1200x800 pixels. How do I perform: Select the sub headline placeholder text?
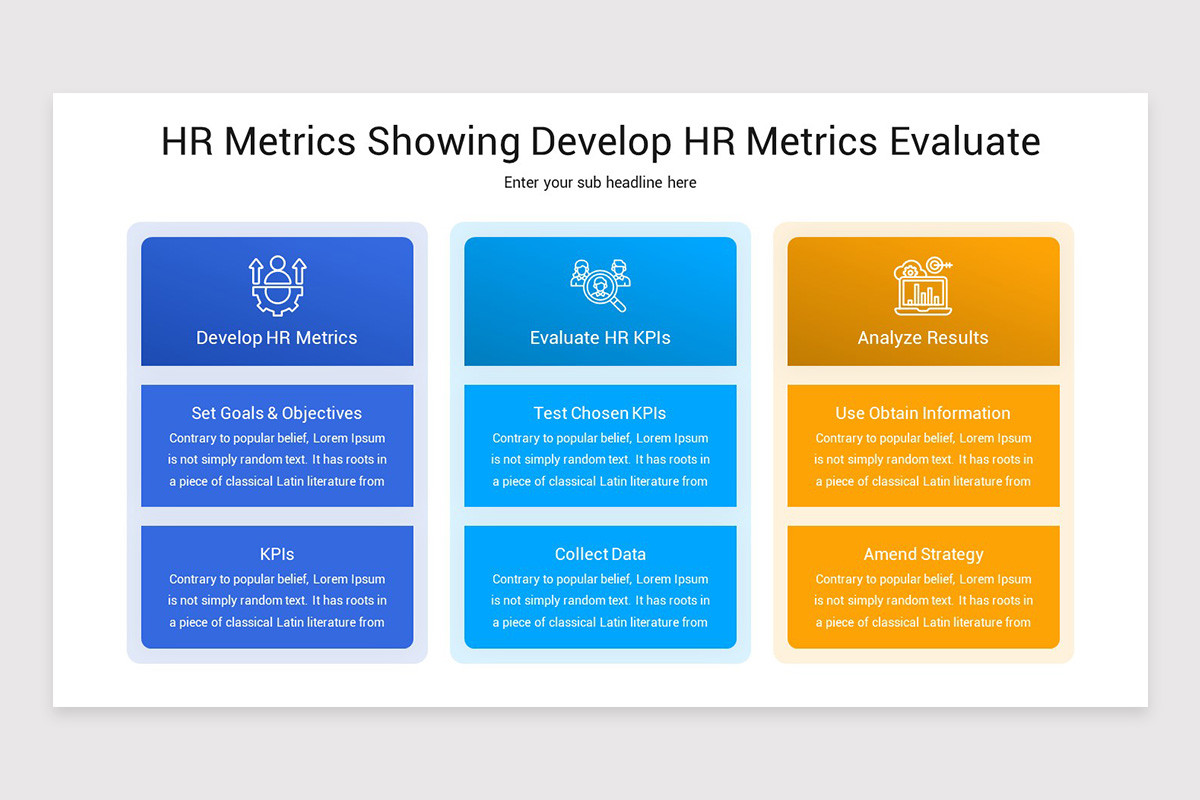click(x=600, y=183)
